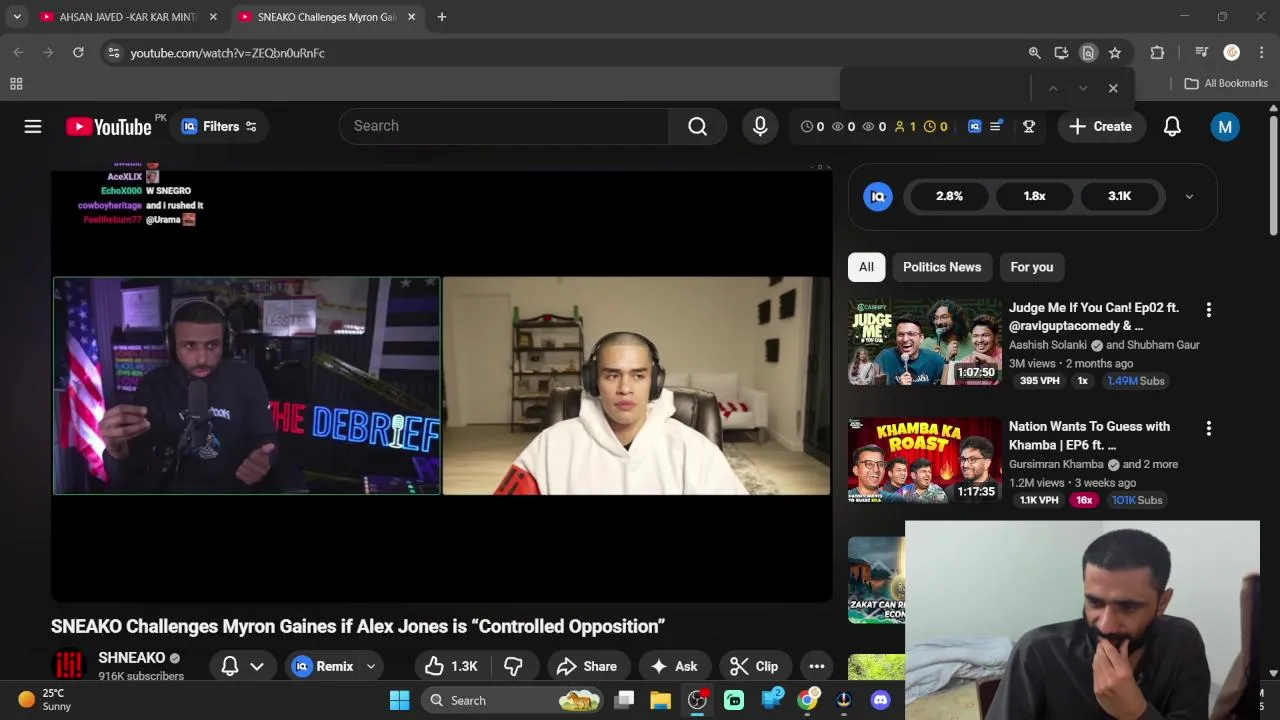Open the Gursimran Khamba channel link
This screenshot has height=720, width=1280.
1057,464
